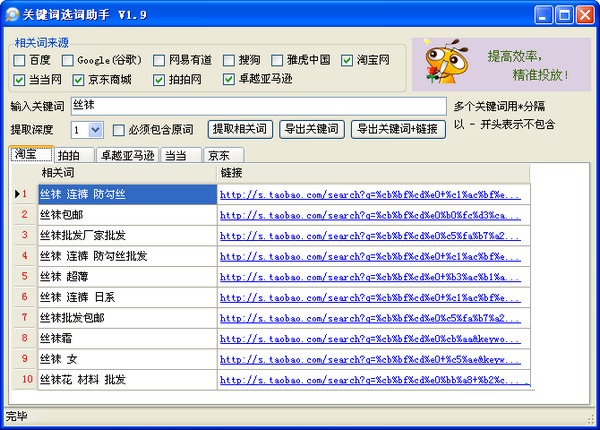Focus the 输入关键词 text field
The width and height of the screenshot is (600, 430).
pos(259,106)
